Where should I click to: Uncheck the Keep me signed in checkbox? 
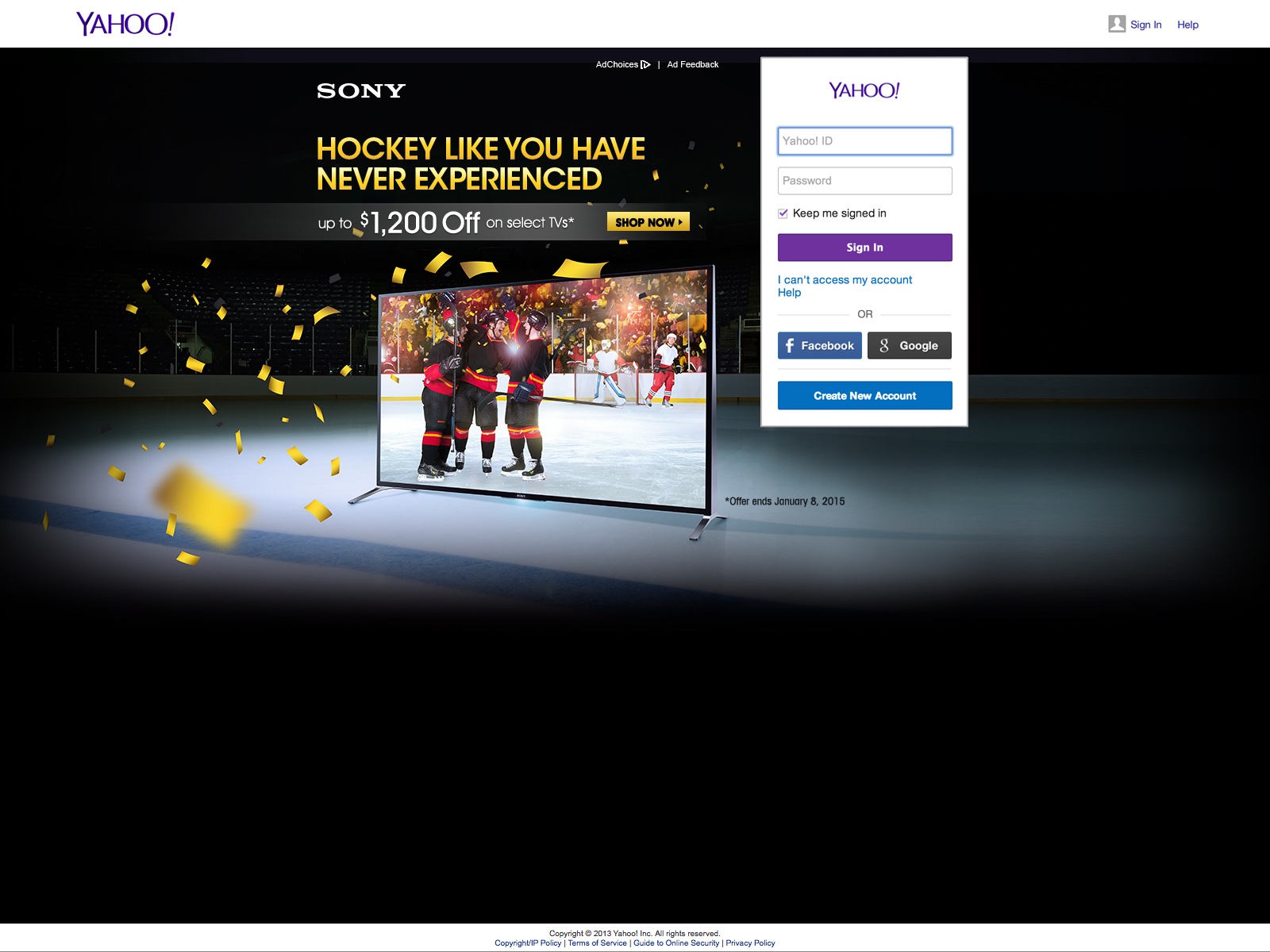click(x=783, y=213)
